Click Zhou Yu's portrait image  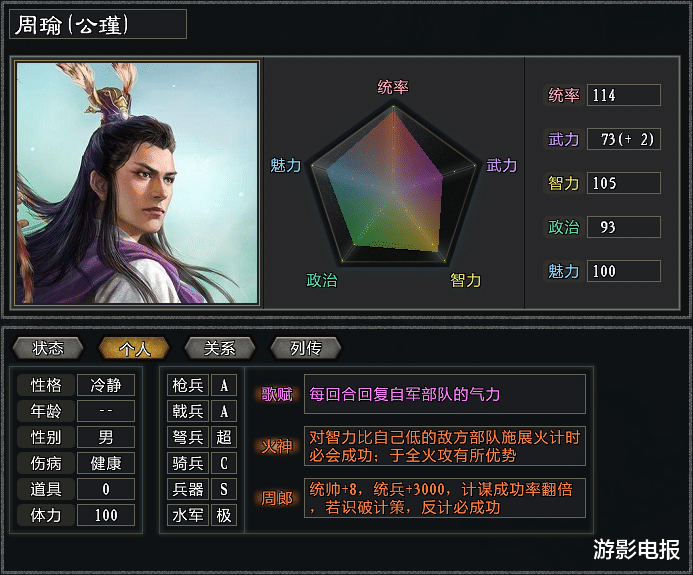pos(137,183)
